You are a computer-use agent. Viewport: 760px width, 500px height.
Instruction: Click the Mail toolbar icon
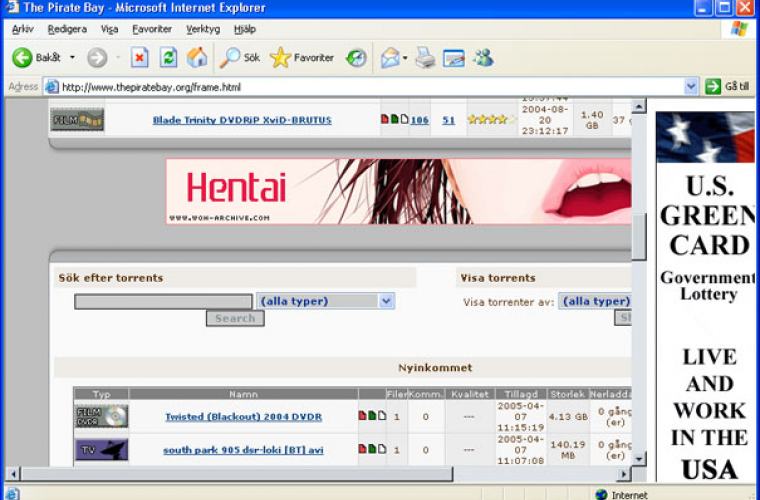pos(390,58)
